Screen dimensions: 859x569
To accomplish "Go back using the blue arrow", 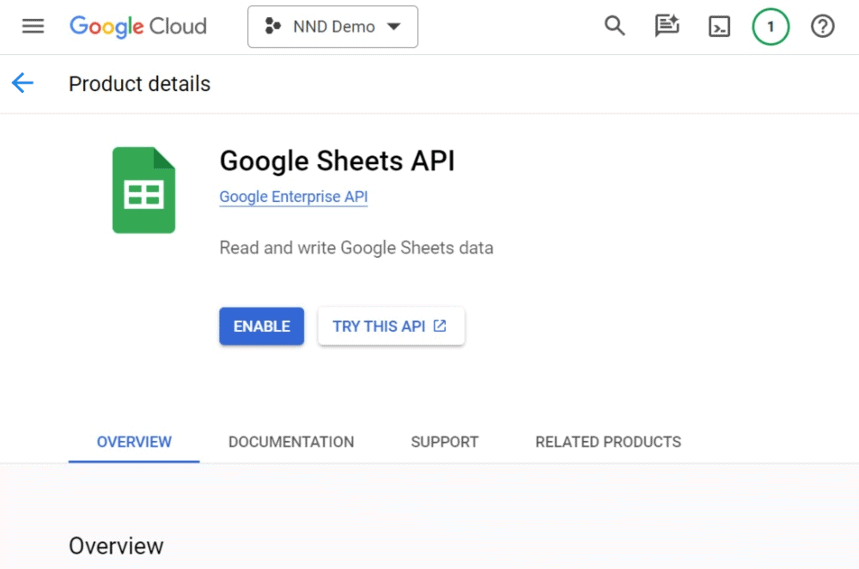I will pos(22,83).
